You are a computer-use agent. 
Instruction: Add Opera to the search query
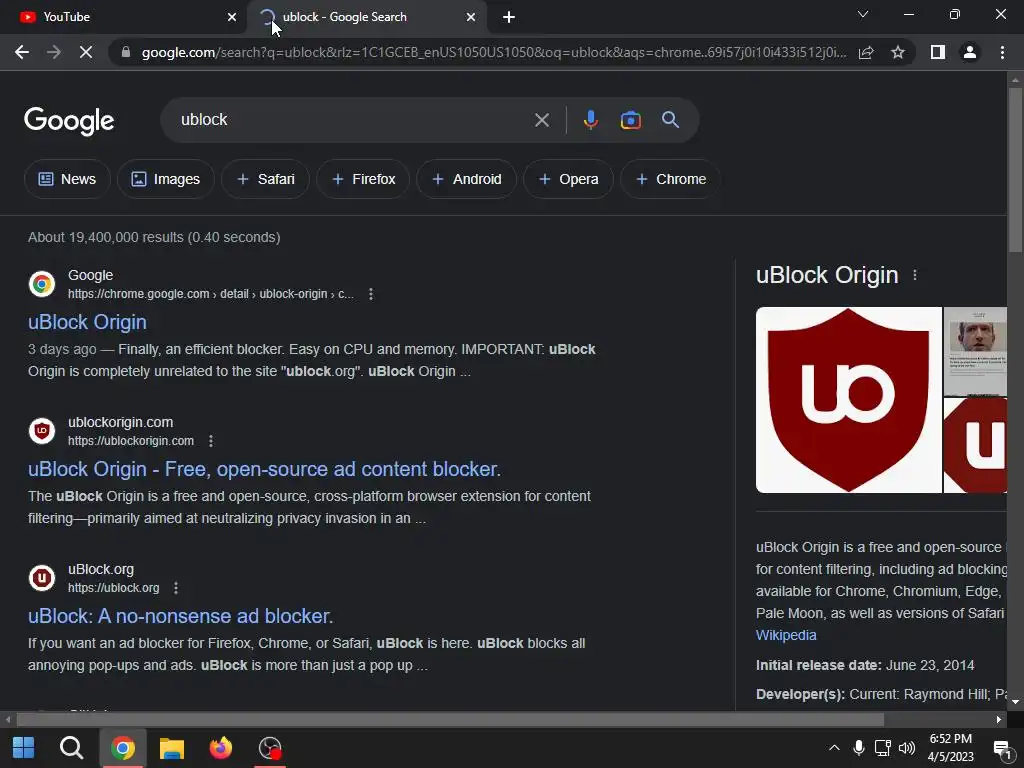568,179
